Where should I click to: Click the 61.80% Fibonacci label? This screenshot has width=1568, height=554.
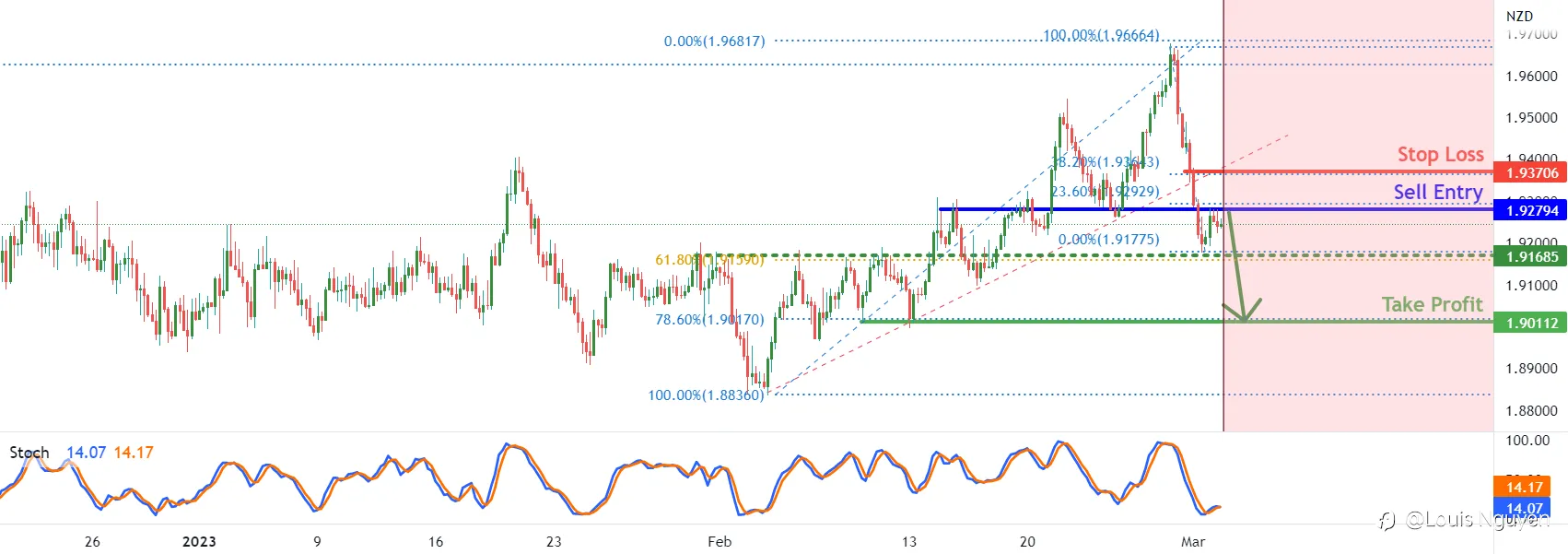click(x=709, y=260)
